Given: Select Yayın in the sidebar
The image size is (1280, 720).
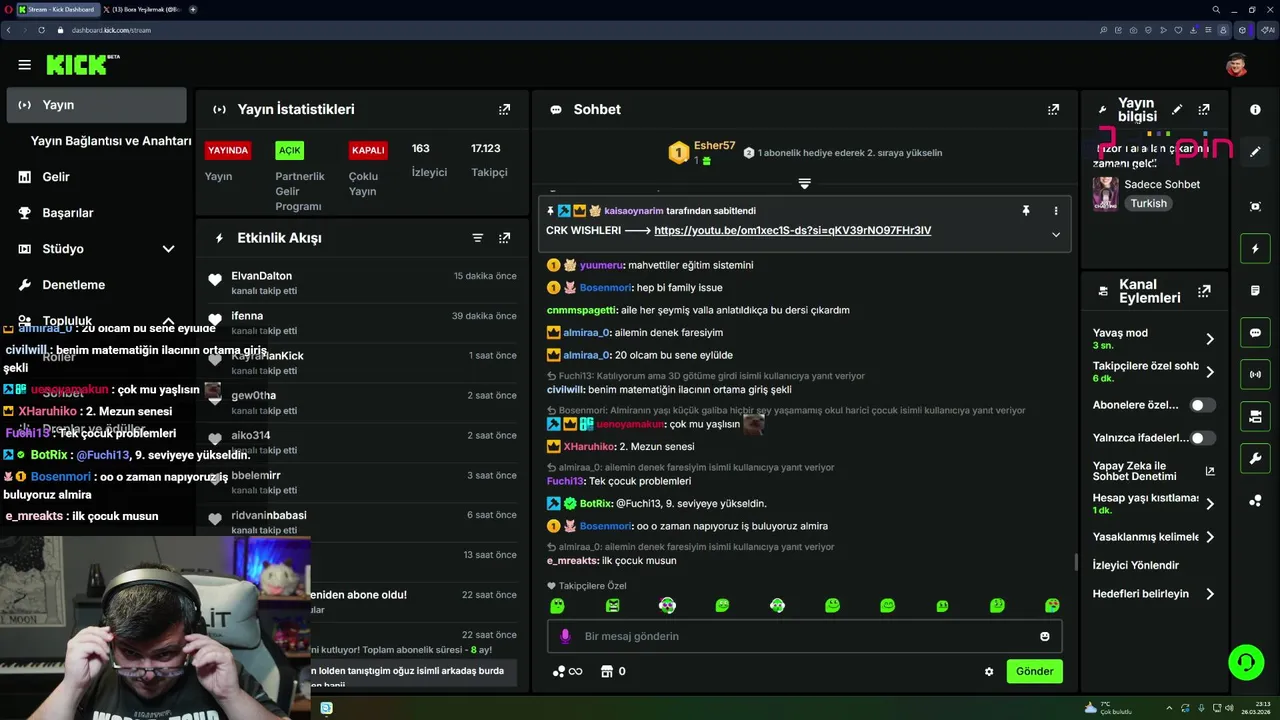Looking at the screenshot, I should (96, 105).
